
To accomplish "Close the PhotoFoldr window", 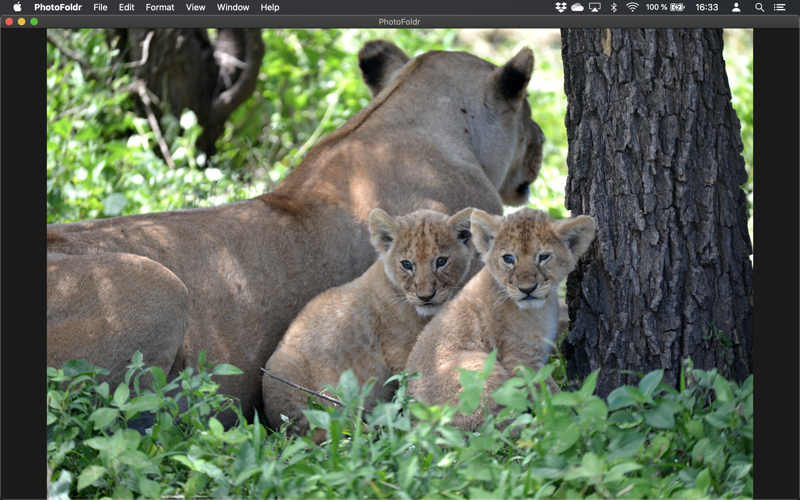I will point(9,21).
